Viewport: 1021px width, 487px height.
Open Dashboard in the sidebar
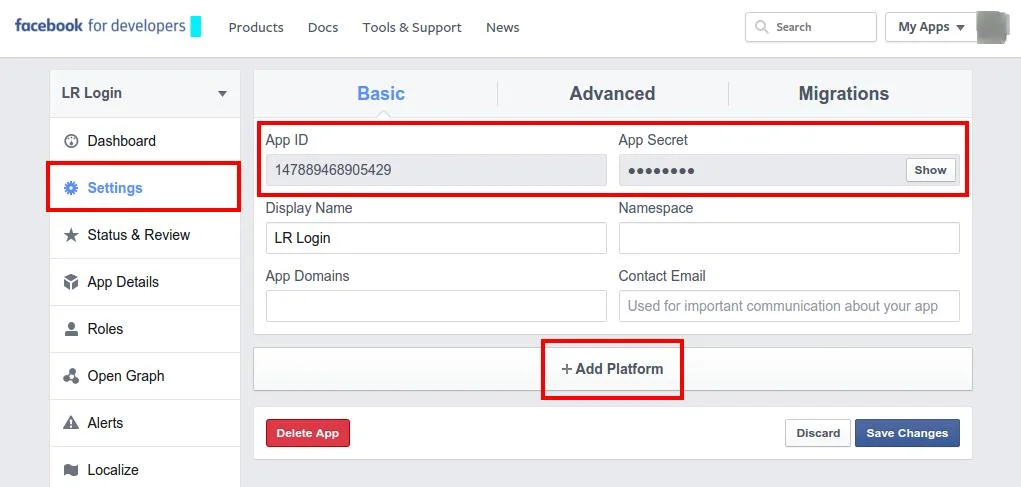coord(145,141)
